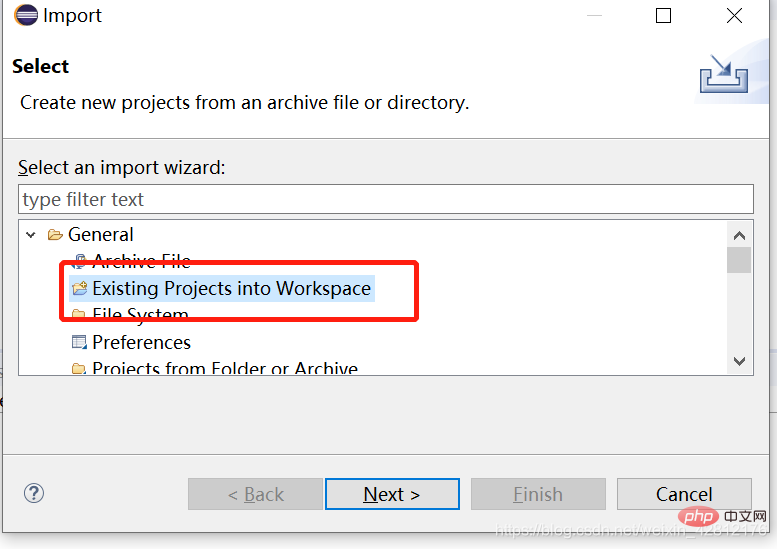Viewport: 777px width, 549px height.
Task: Click the help question mark icon
Action: [x=34, y=494]
